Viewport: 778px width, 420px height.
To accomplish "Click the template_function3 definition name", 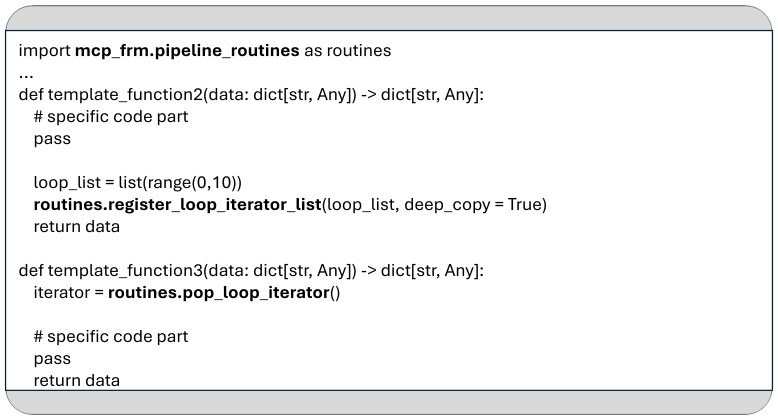I will point(126,271).
